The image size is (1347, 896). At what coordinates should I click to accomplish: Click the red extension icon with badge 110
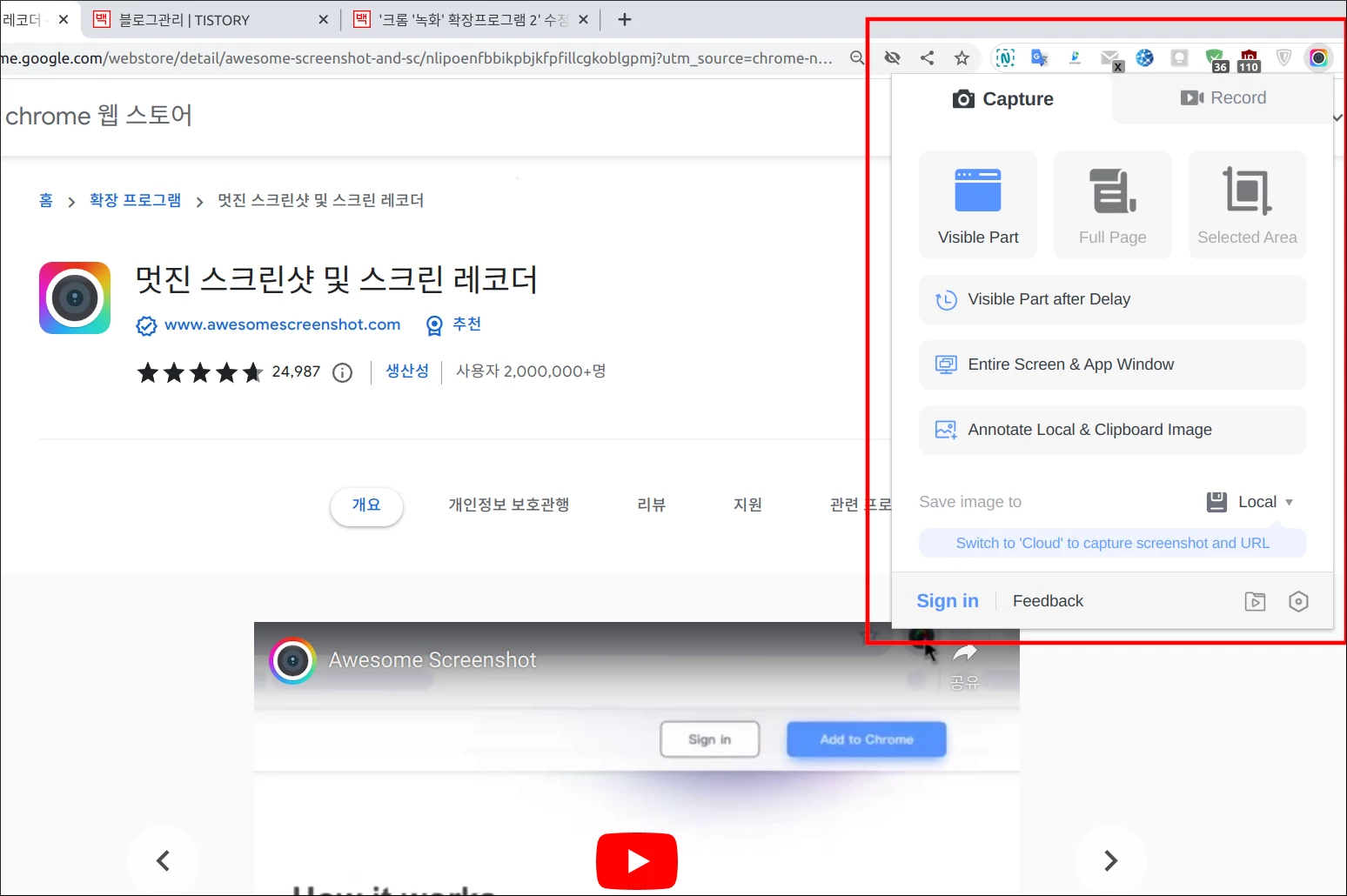(1250, 60)
